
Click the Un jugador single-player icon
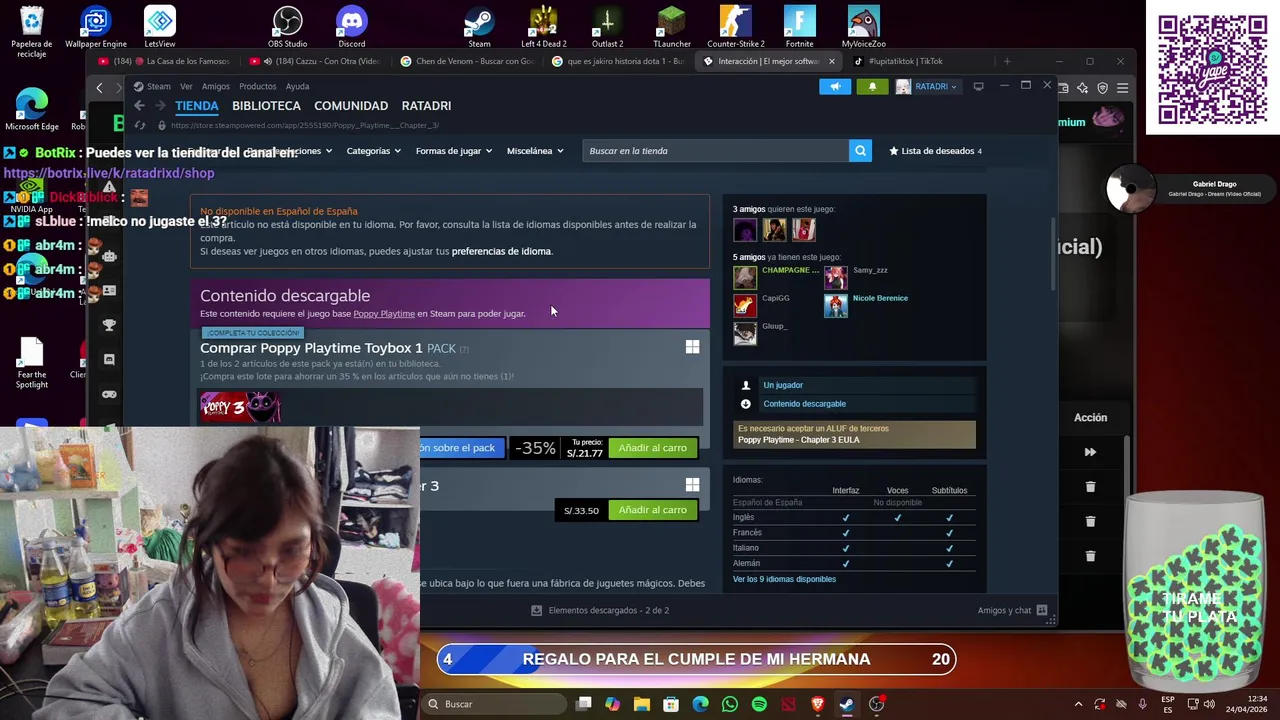(745, 385)
